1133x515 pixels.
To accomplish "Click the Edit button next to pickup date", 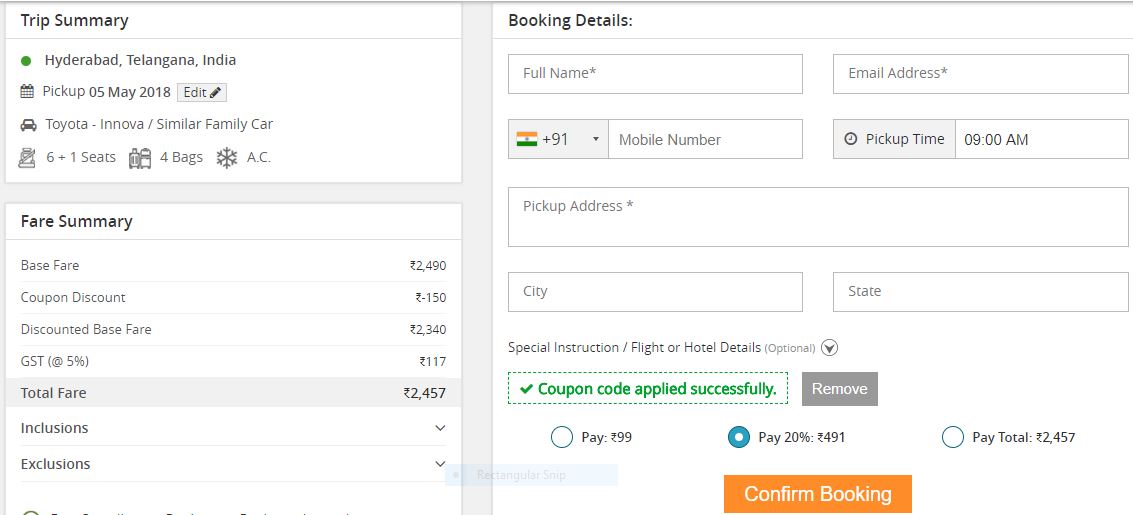I will coord(202,92).
